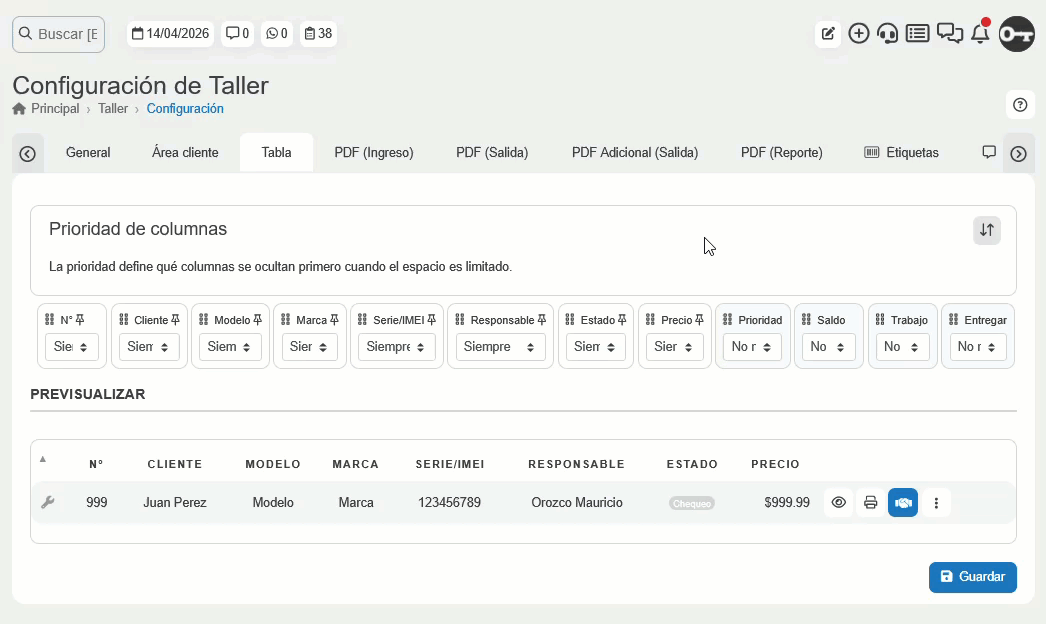Open the Prioridad column visibility dropdown
Viewport: 1046px width, 624px height.
coord(752,347)
